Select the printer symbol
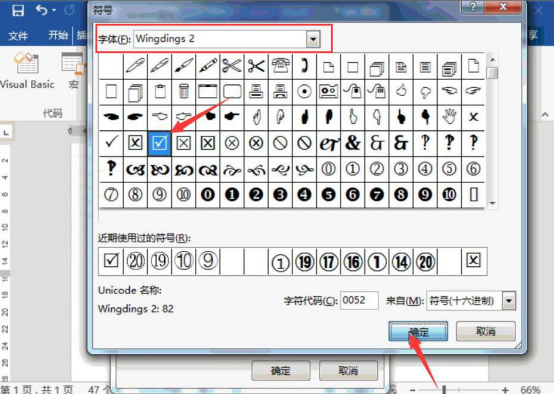This screenshot has width=554, height=394. 256,92
